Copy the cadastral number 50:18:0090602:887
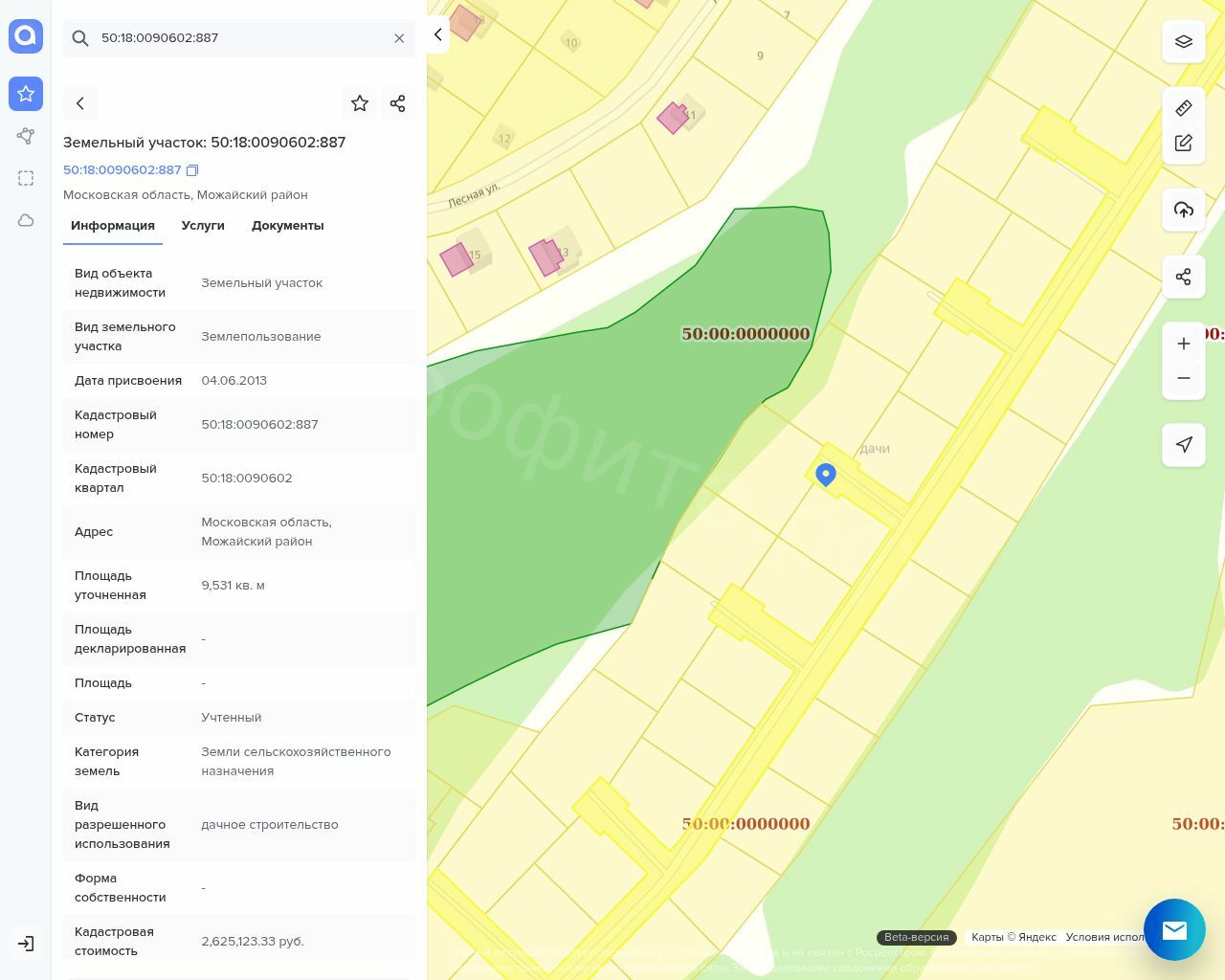1225x980 pixels. point(192,170)
